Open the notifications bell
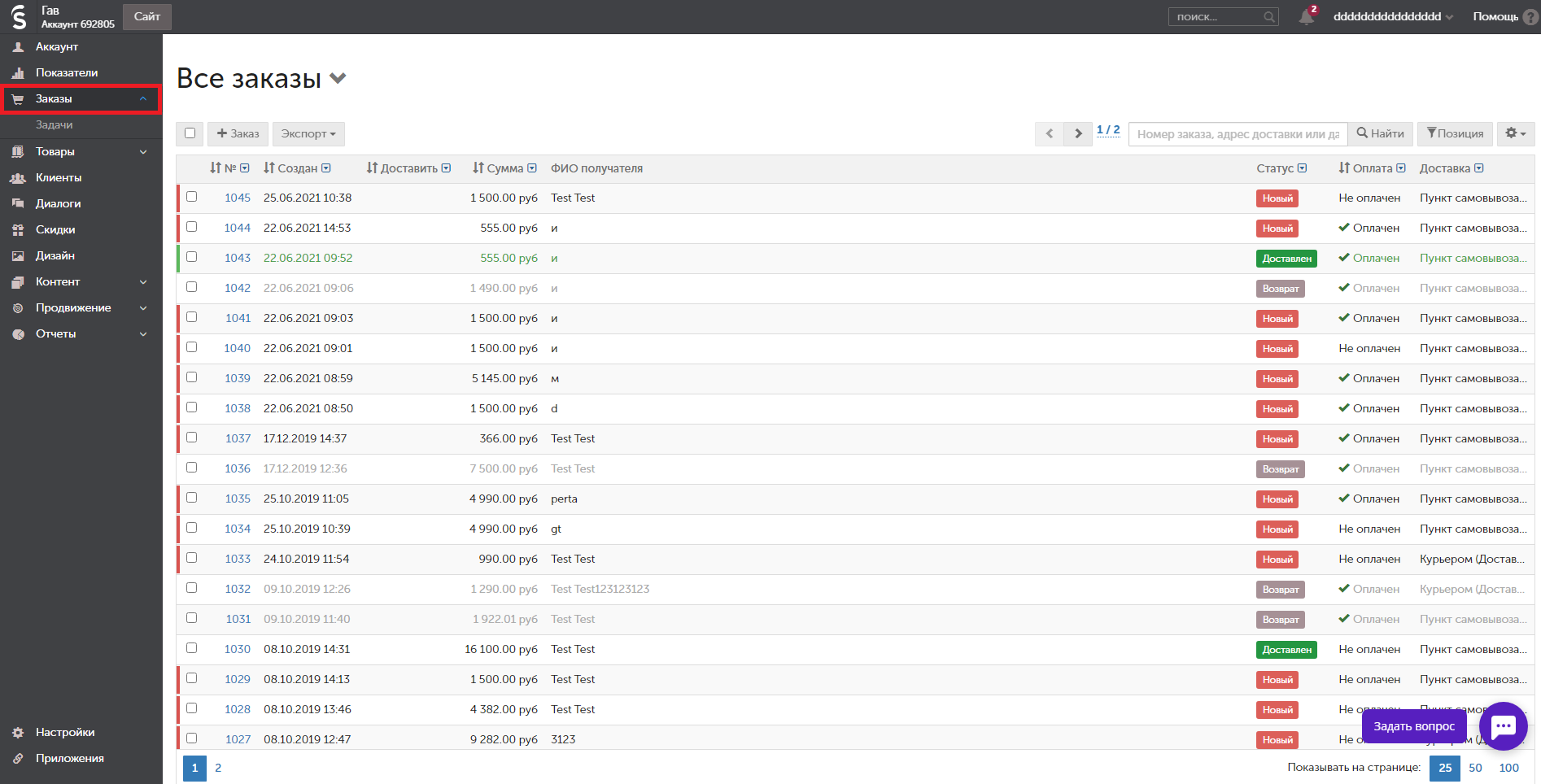 coord(1307,16)
